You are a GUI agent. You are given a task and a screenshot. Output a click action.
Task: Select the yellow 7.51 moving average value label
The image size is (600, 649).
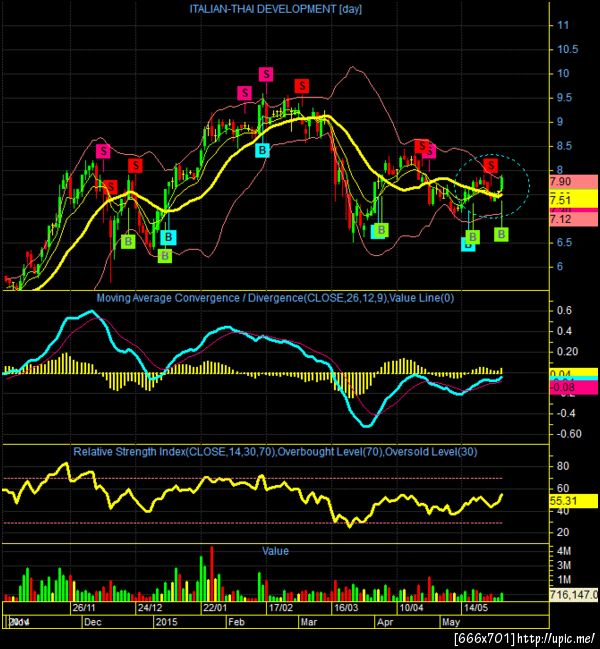click(574, 200)
